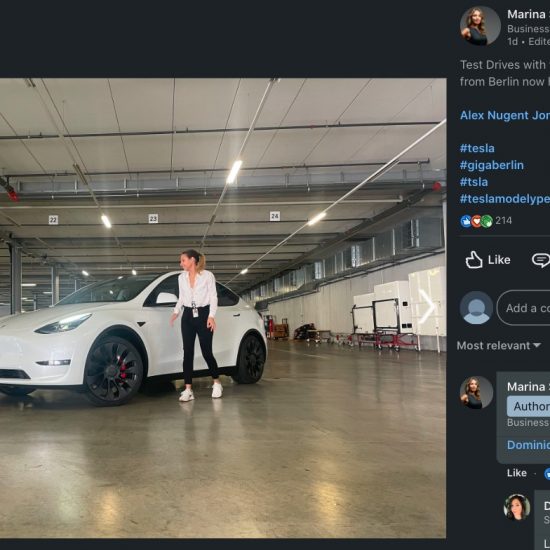Click the Tesla photo in the viewer

click(223, 308)
